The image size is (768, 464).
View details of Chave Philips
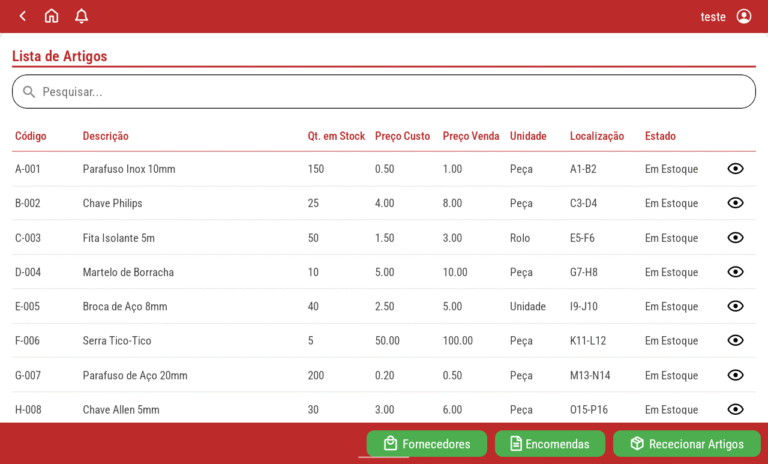735,203
